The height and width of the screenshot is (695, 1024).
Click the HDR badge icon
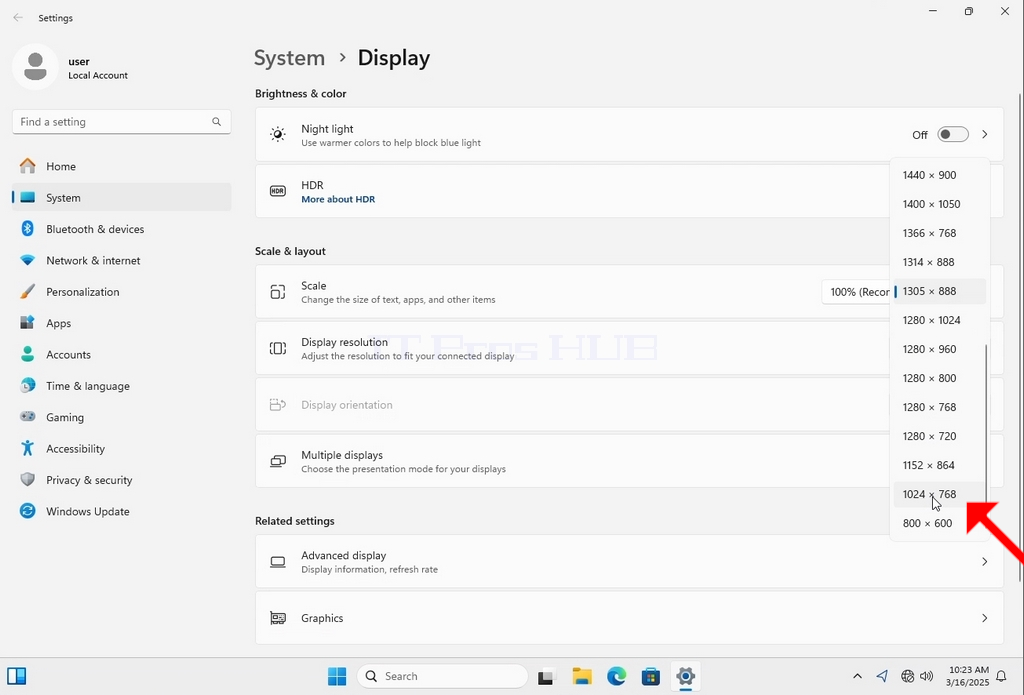278,191
